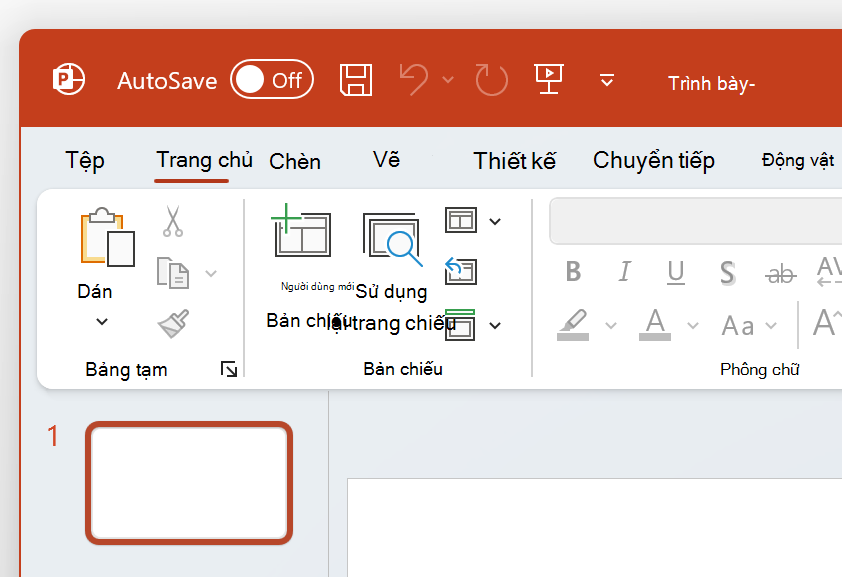Open the Change Case dropdown arrow
The image size is (842, 577).
(771, 325)
